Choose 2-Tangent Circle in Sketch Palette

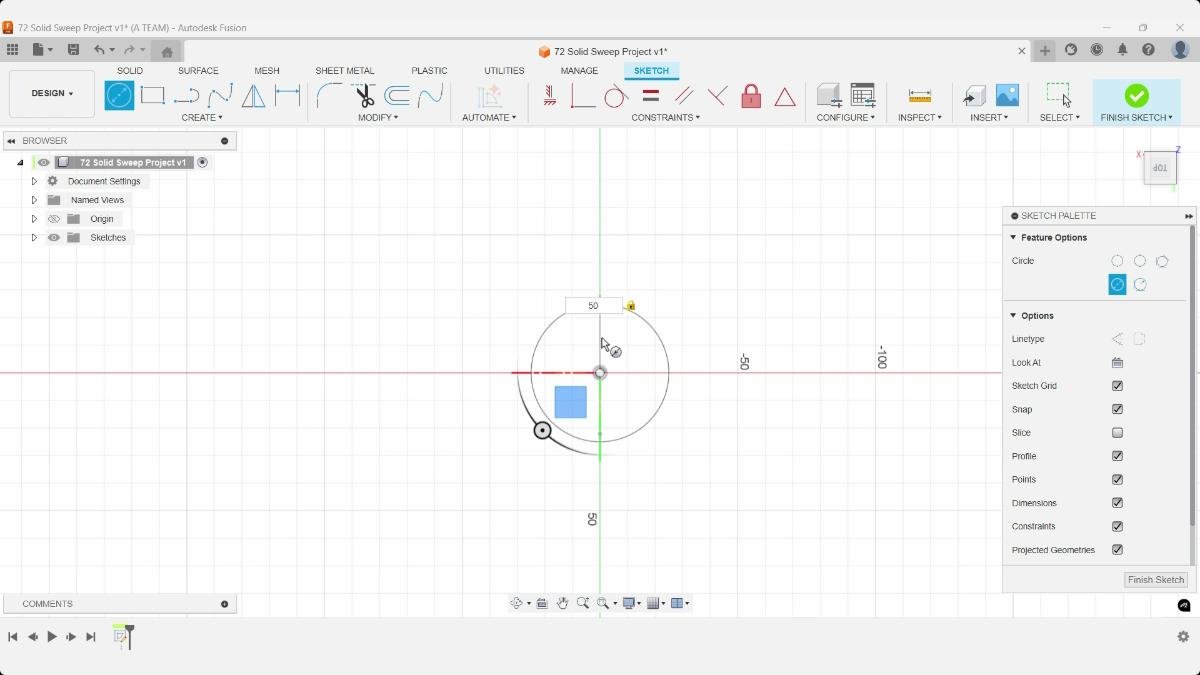1117,285
